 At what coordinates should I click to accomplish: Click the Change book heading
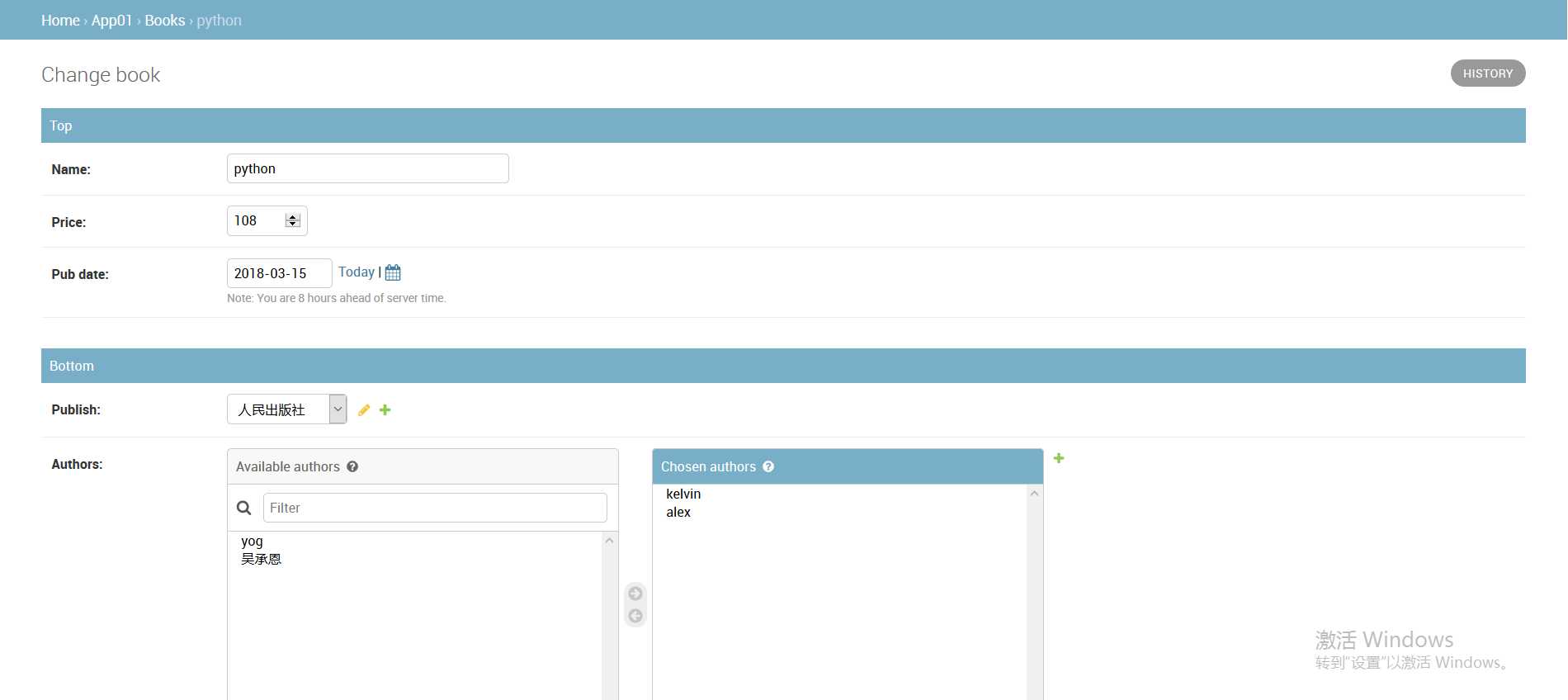tap(101, 75)
